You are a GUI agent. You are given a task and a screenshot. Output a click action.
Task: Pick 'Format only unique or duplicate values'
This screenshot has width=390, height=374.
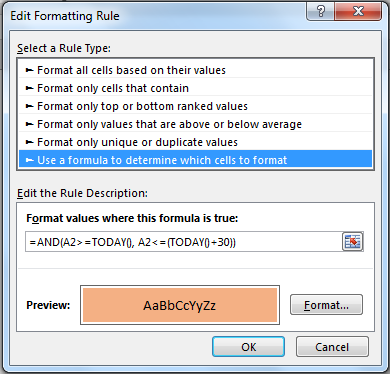(x=195, y=142)
